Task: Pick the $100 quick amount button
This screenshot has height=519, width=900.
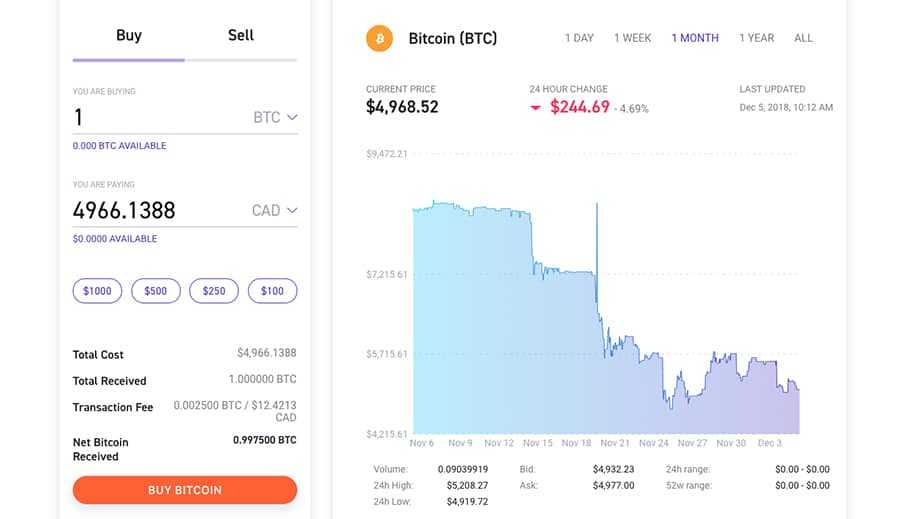Action: pyautogui.click(x=272, y=291)
